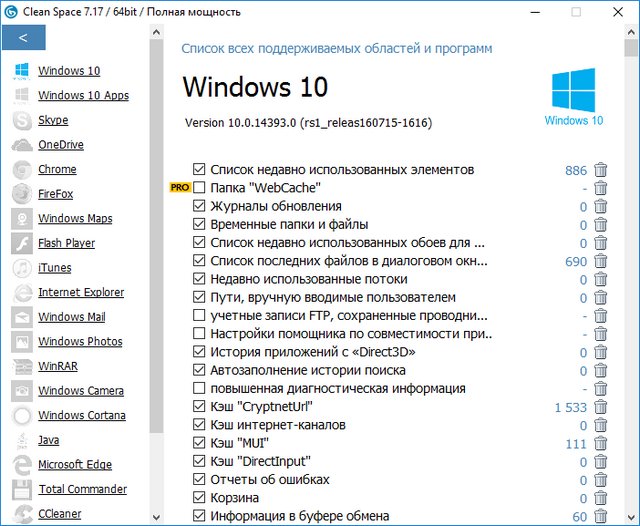Click Version 10.0.14393.0 text
640x526 pixels.
tap(309, 123)
